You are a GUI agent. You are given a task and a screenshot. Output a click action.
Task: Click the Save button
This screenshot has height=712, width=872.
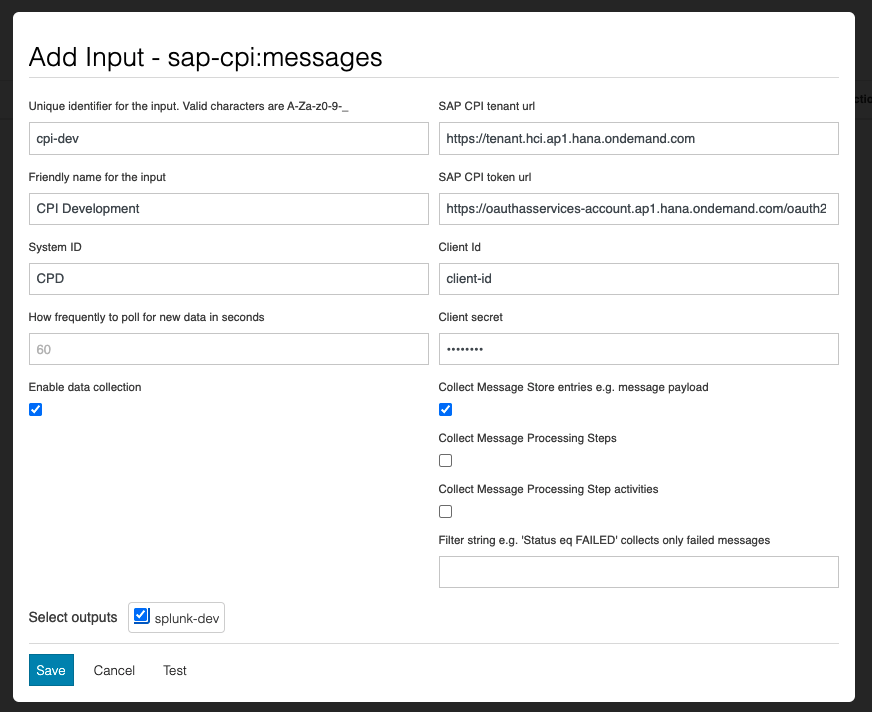(x=51, y=670)
